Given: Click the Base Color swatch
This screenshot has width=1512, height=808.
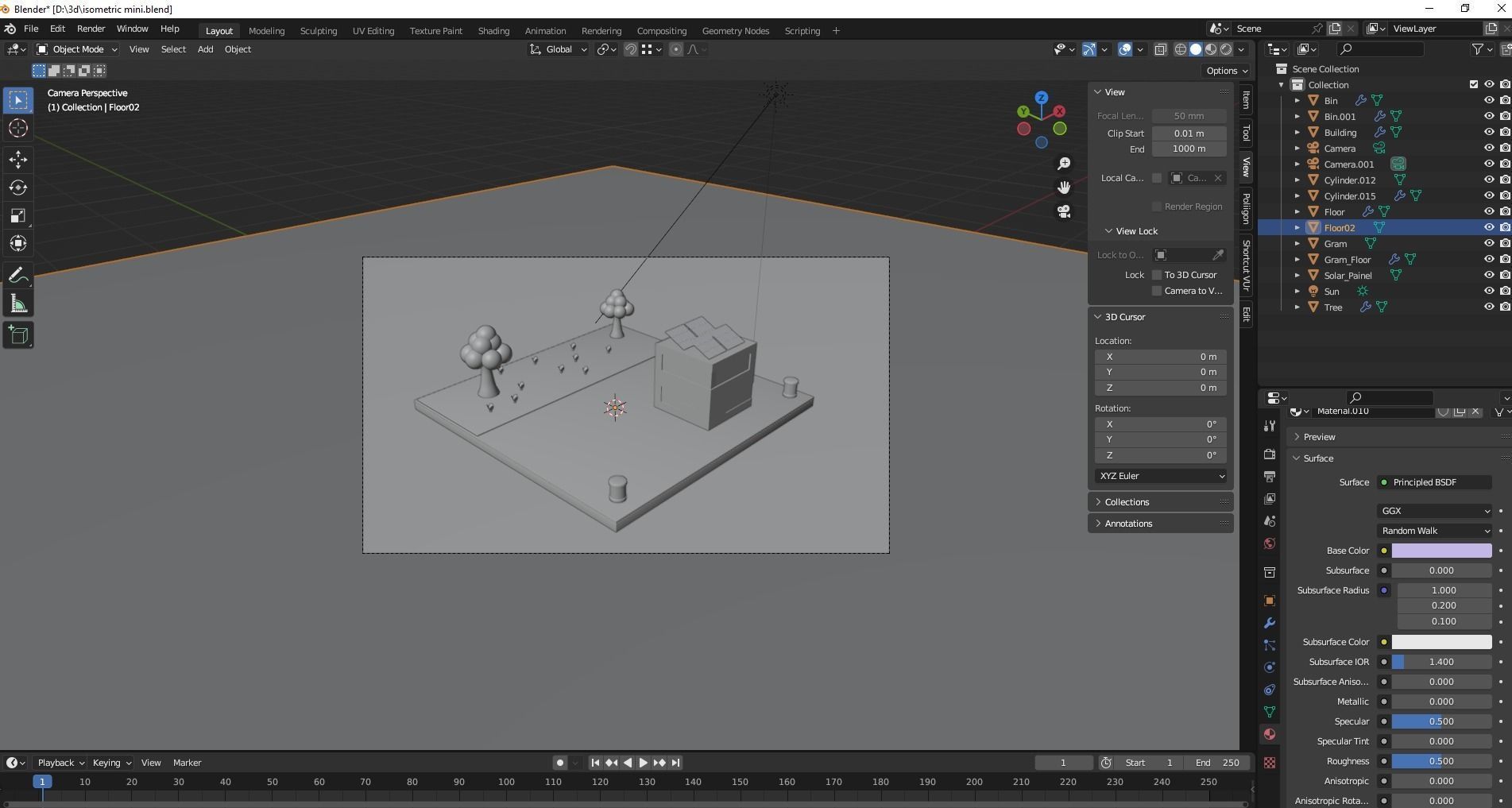Looking at the screenshot, I should click(x=1441, y=551).
